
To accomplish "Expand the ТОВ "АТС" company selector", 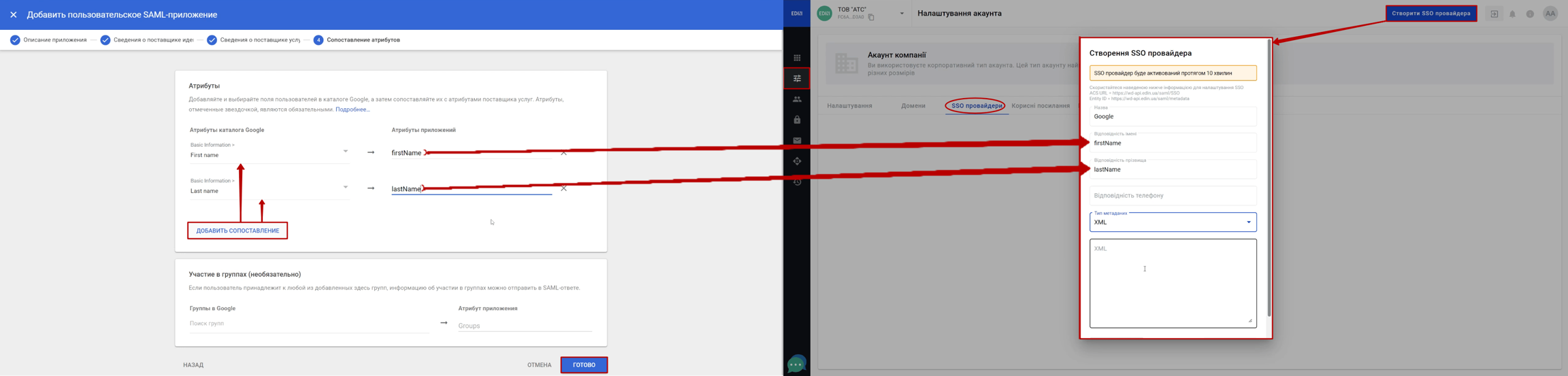I will click(902, 14).
